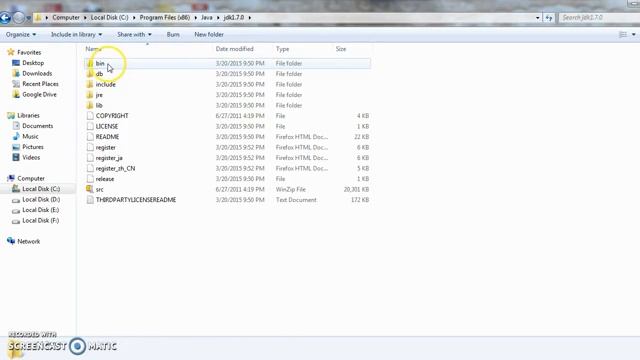Screen dimensions: 640x360
Task: Select the jre folder icon
Action: [x=90, y=95]
